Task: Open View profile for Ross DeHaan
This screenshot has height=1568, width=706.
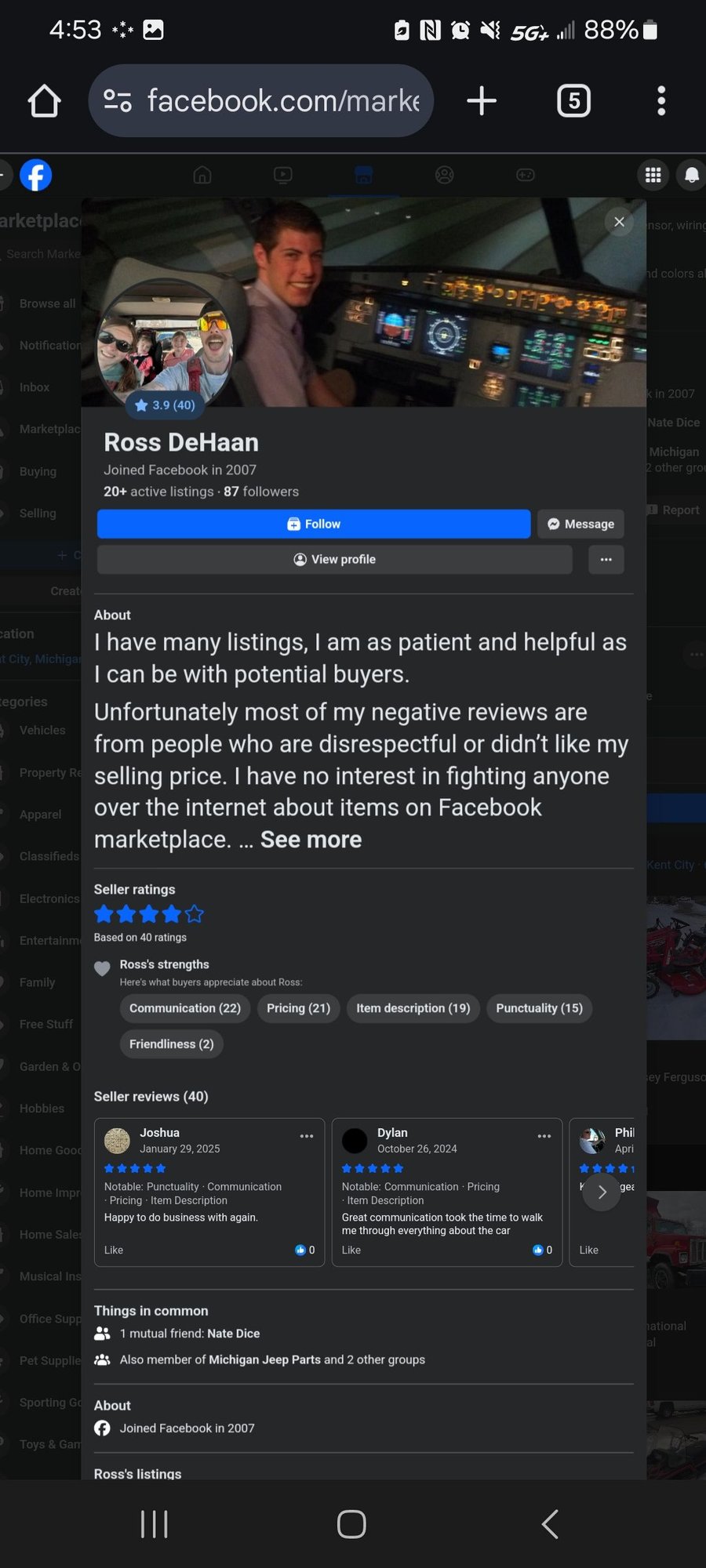Action: coord(334,559)
